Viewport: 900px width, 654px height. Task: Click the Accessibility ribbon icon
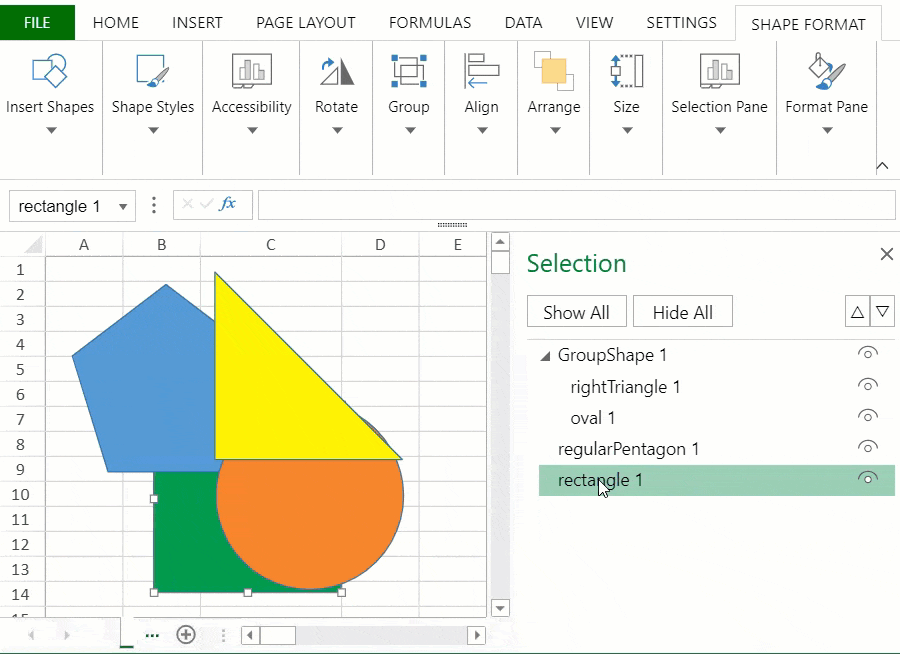(x=251, y=71)
